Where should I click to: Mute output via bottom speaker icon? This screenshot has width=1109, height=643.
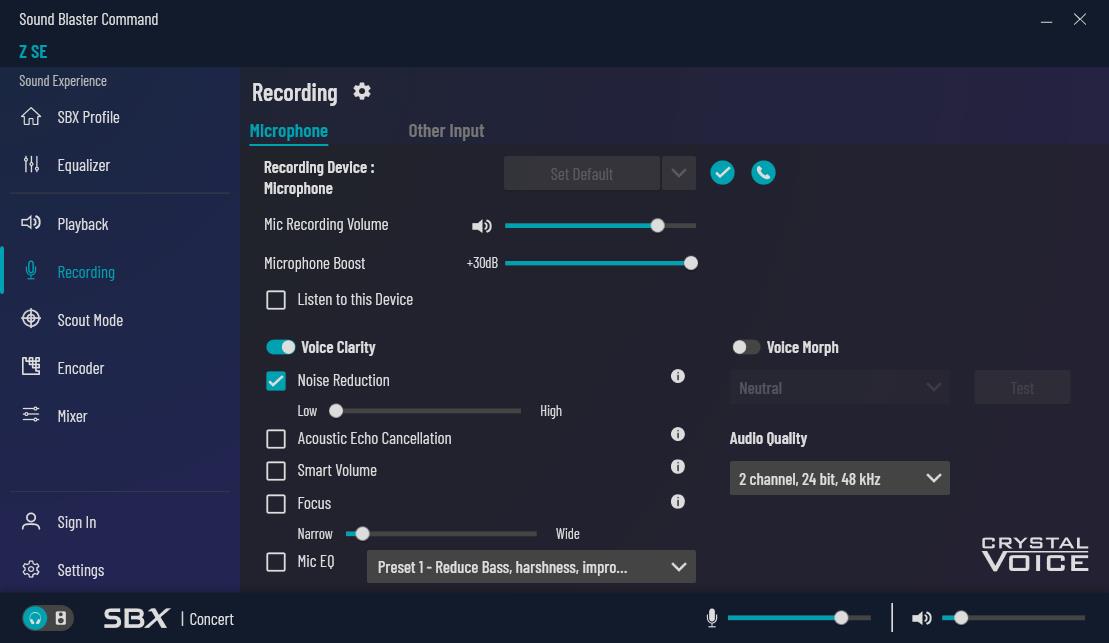click(x=921, y=618)
